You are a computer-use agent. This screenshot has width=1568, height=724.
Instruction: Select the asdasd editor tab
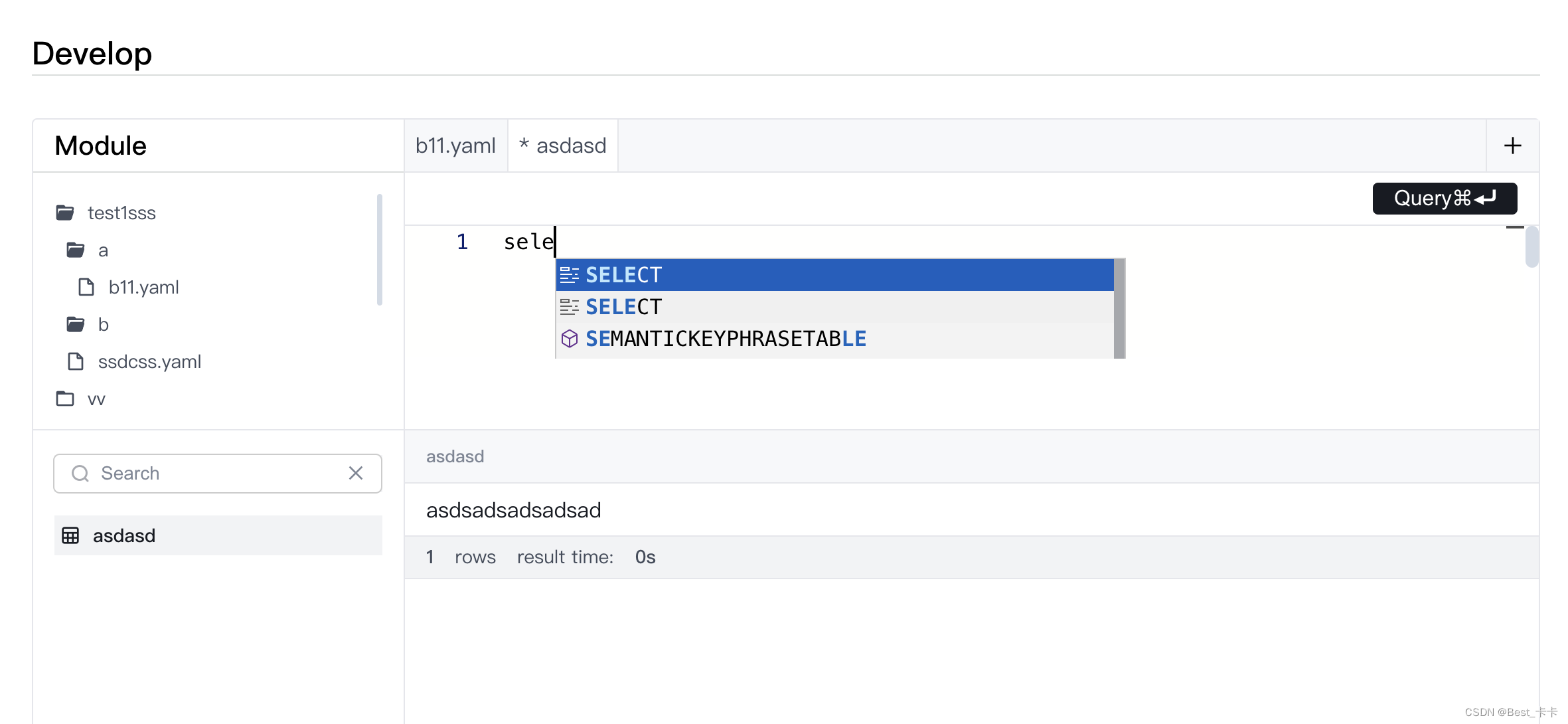[563, 145]
